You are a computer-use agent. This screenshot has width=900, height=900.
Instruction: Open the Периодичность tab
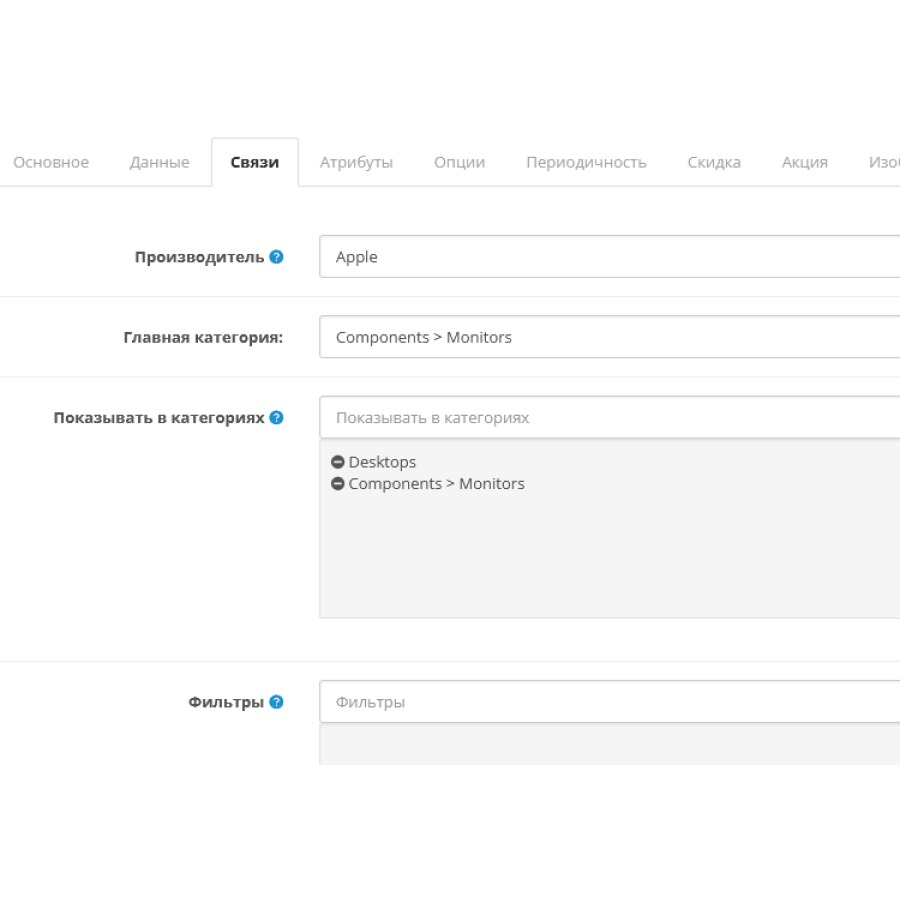pyautogui.click(x=586, y=162)
